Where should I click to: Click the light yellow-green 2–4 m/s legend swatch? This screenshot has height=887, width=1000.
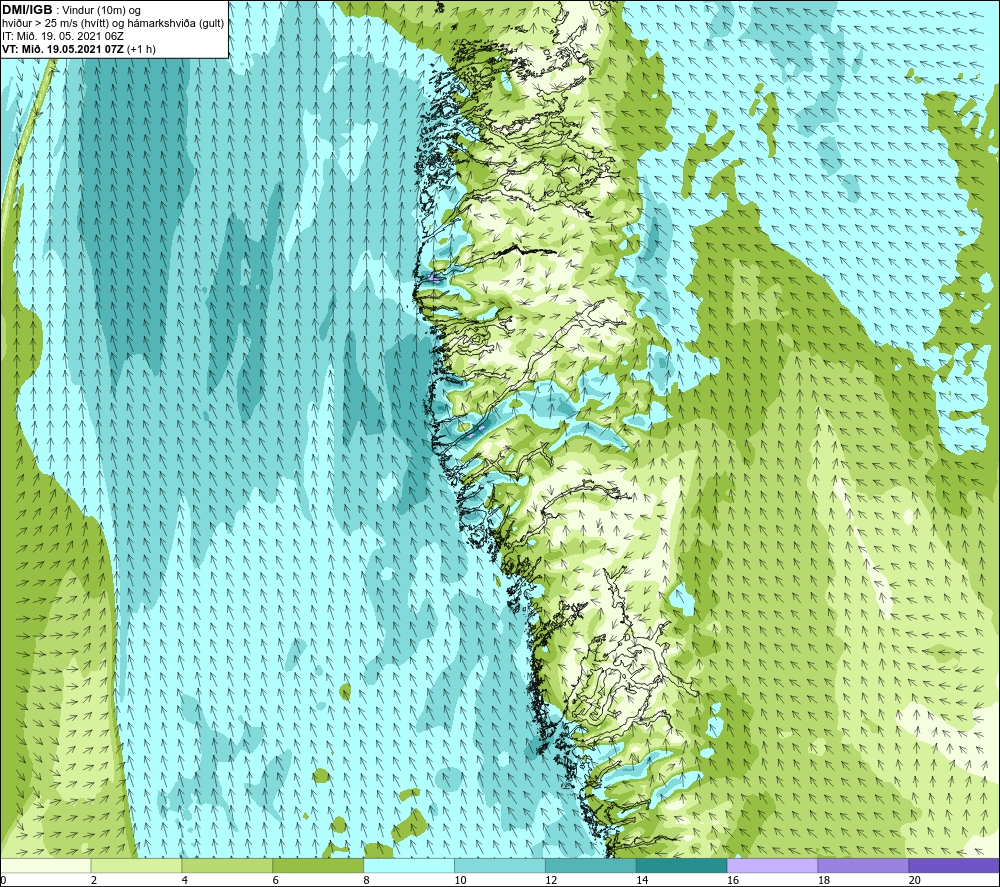click(136, 865)
